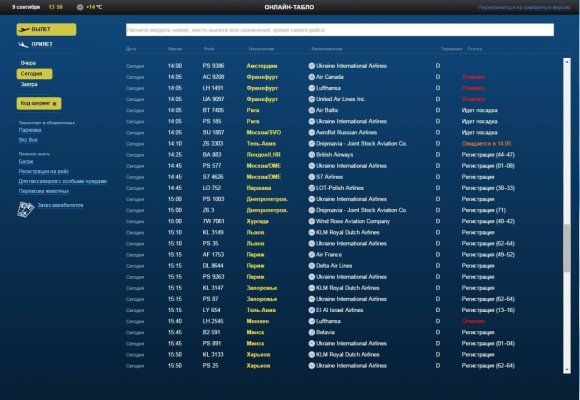The height and width of the screenshot is (400, 580).
Task: Click the Онлайн-табло title
Action: click(x=289, y=7)
